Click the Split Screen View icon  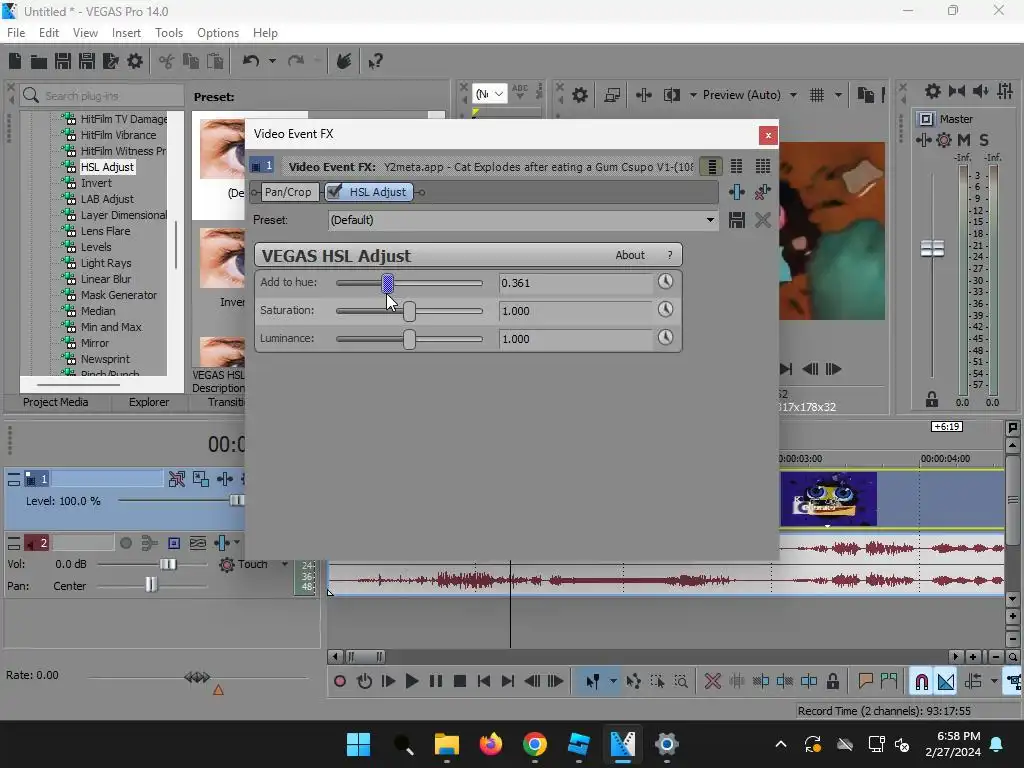click(x=671, y=95)
